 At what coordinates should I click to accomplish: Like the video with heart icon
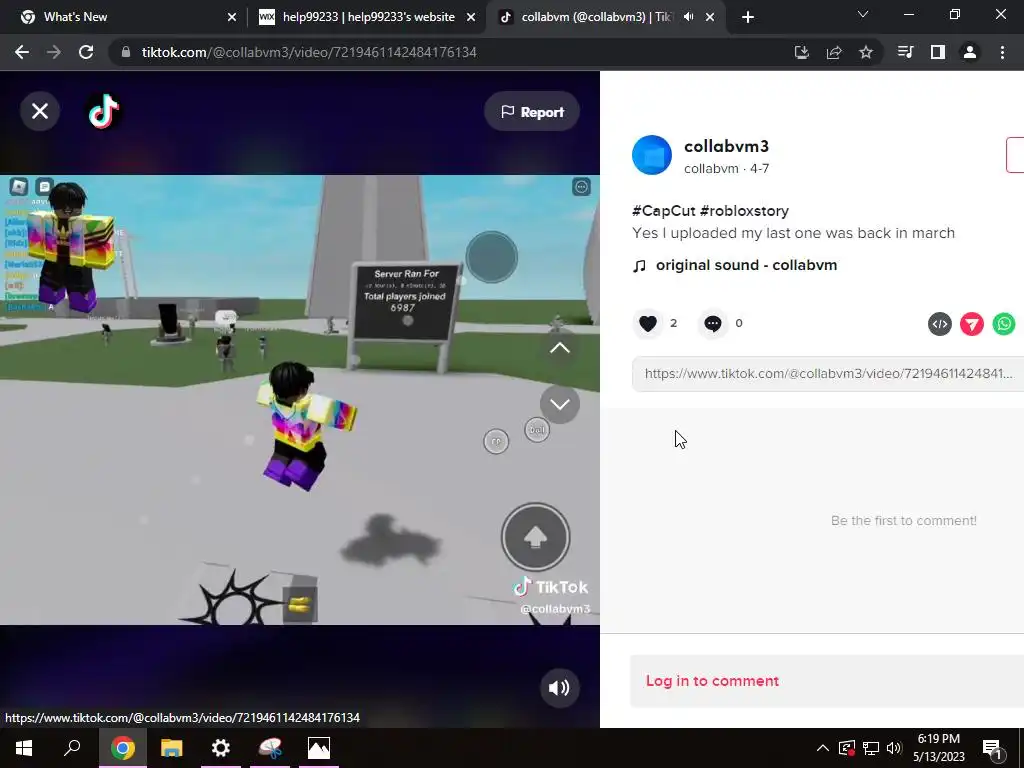[x=648, y=323]
